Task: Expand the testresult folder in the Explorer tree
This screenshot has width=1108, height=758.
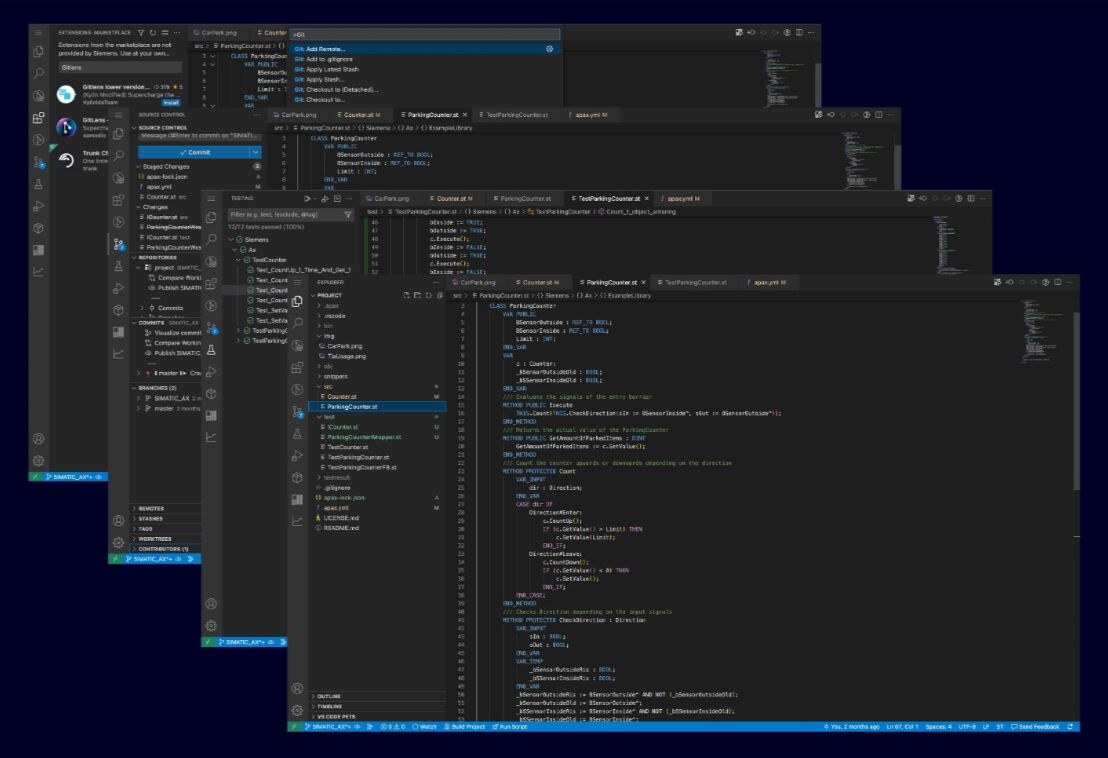Action: [x=335, y=478]
